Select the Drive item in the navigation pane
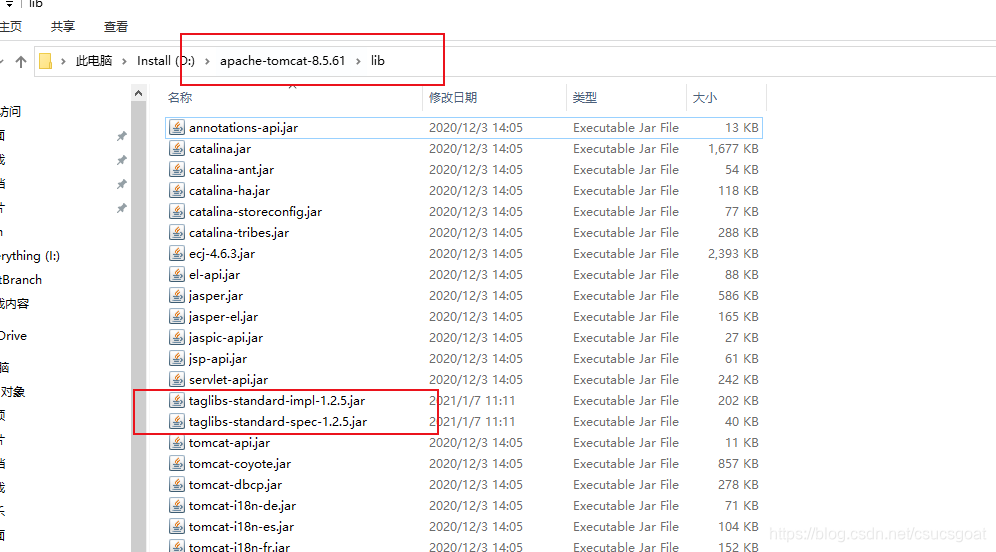 click(13, 336)
